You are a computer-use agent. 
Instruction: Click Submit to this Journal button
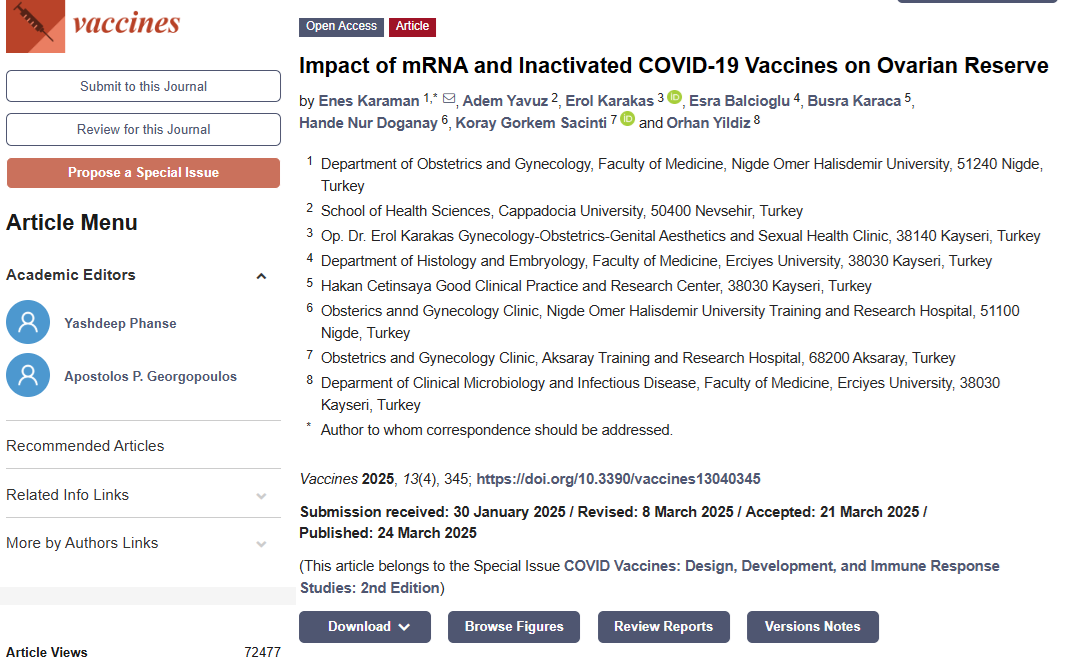tap(143, 87)
